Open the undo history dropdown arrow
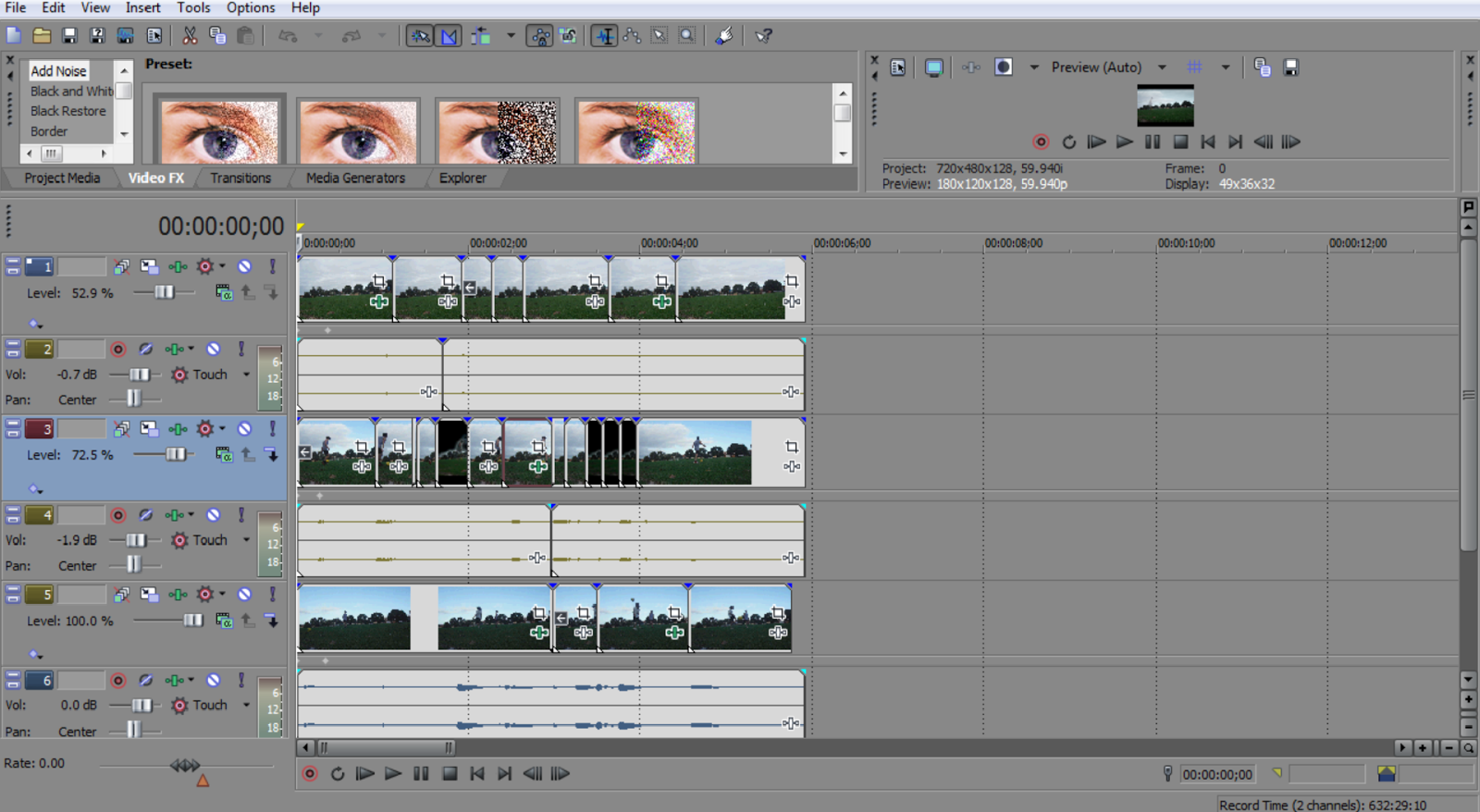 (x=318, y=36)
